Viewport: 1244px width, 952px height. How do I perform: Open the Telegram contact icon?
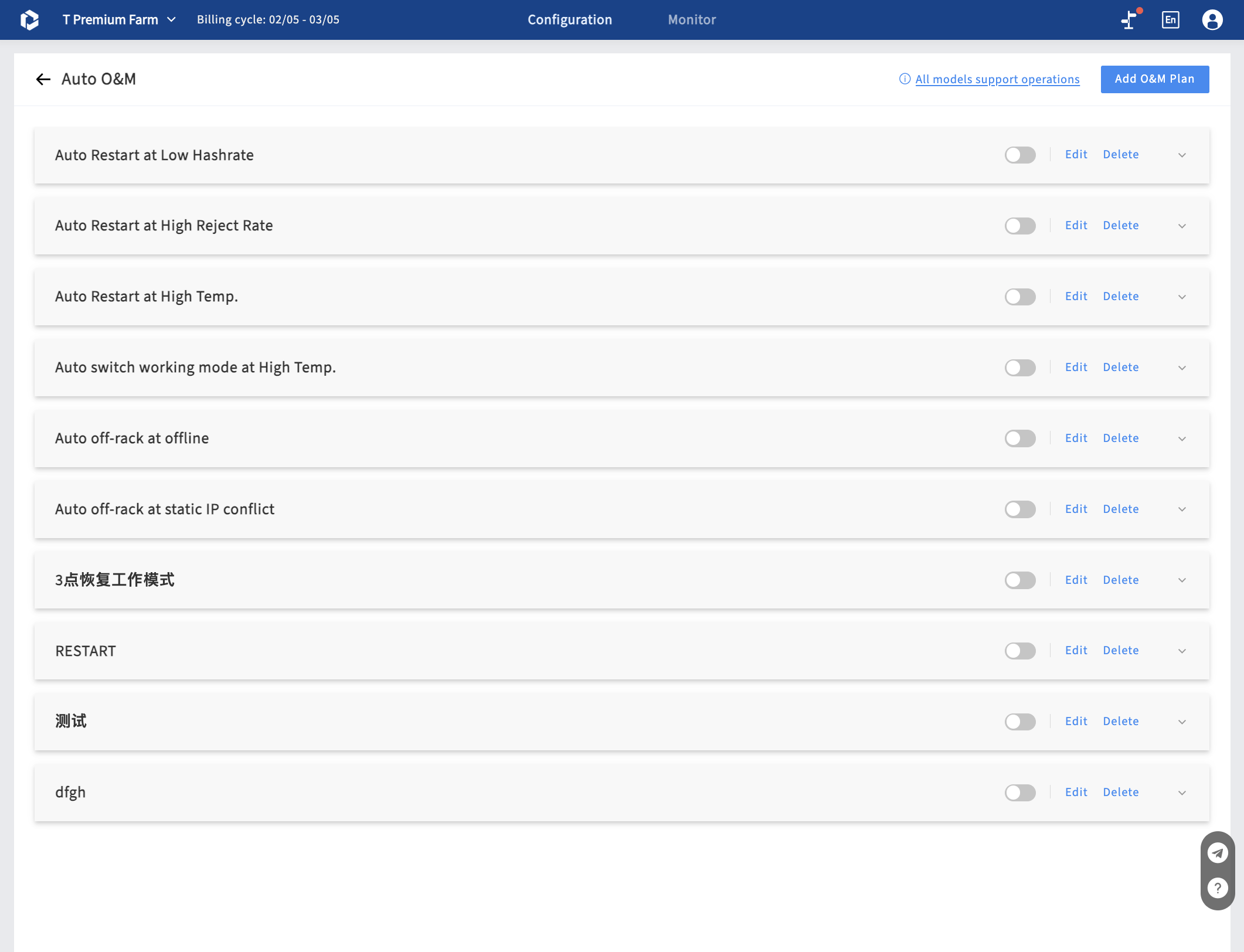(1217, 853)
